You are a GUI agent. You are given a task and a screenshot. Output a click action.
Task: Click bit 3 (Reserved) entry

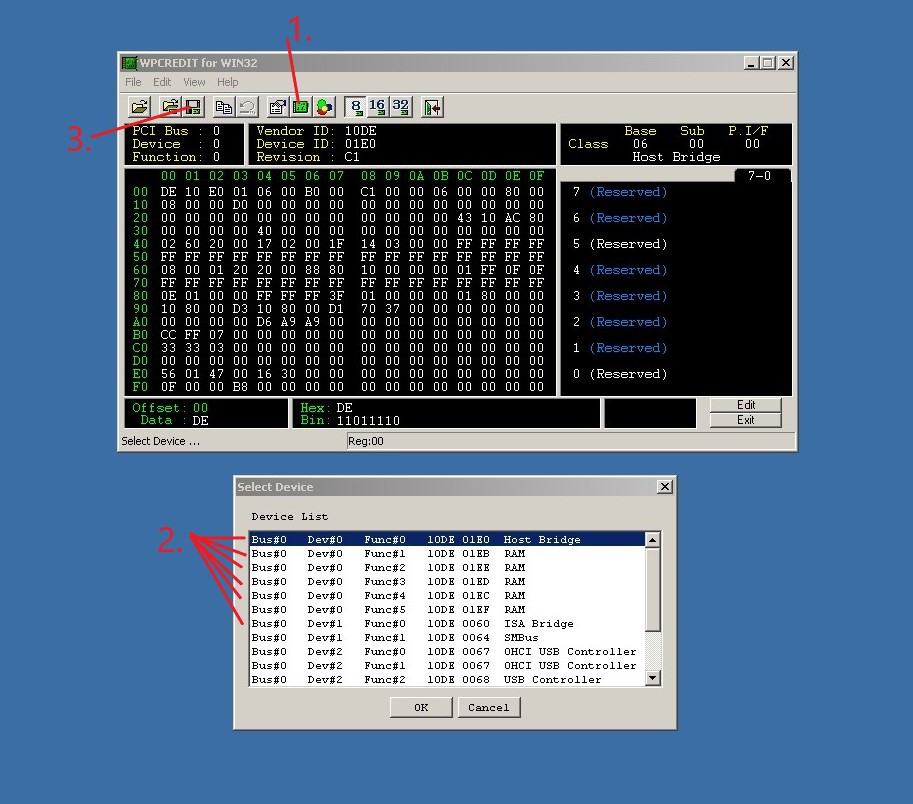click(x=620, y=296)
